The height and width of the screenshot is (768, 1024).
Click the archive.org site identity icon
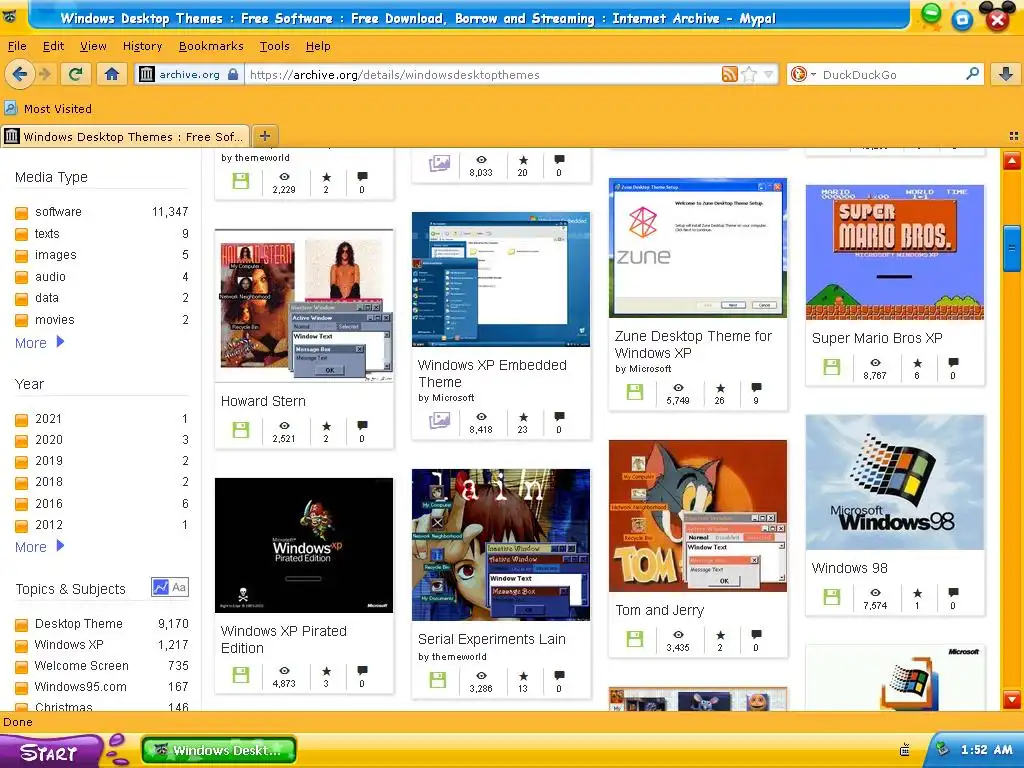(147, 74)
